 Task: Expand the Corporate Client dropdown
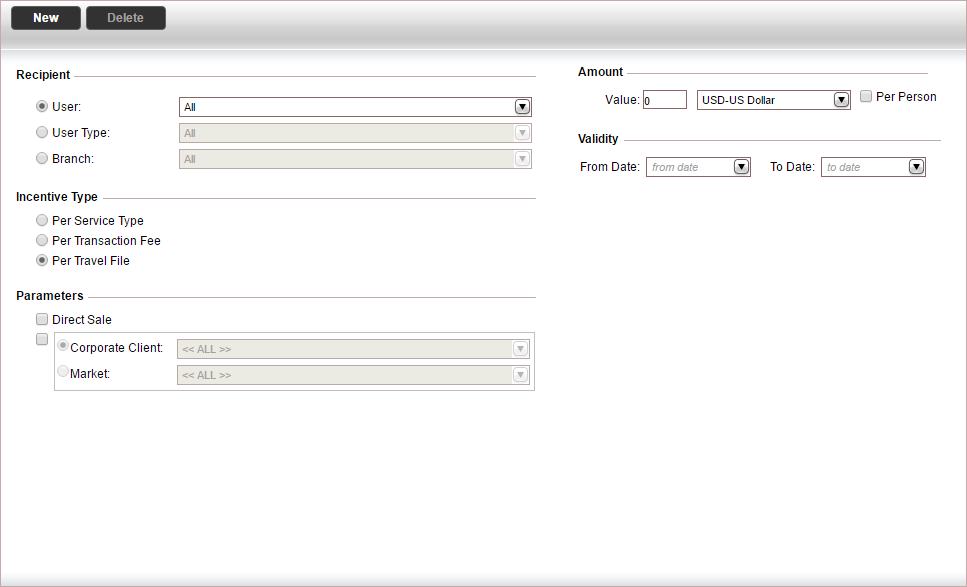[x=521, y=349]
